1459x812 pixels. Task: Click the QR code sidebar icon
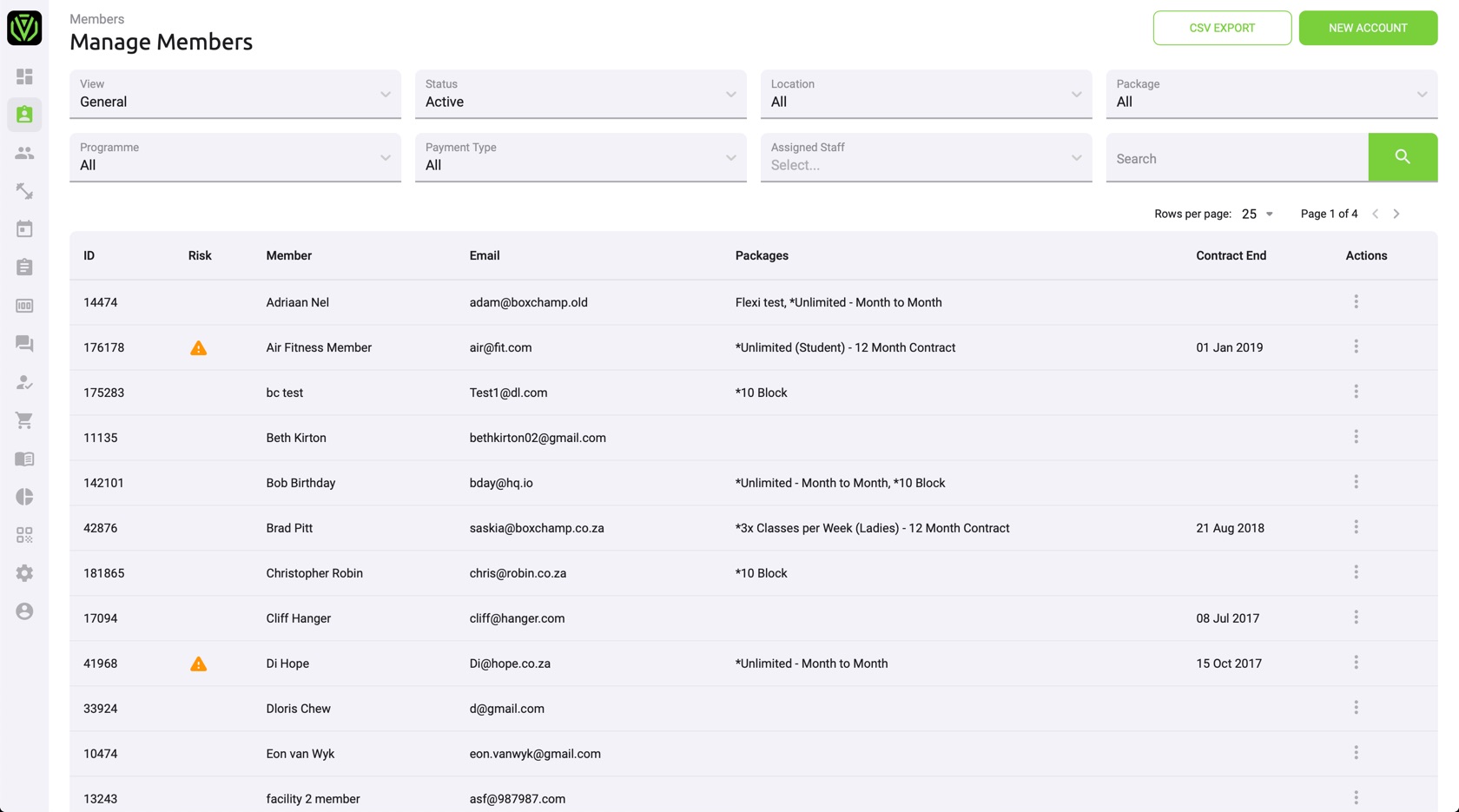(x=24, y=535)
